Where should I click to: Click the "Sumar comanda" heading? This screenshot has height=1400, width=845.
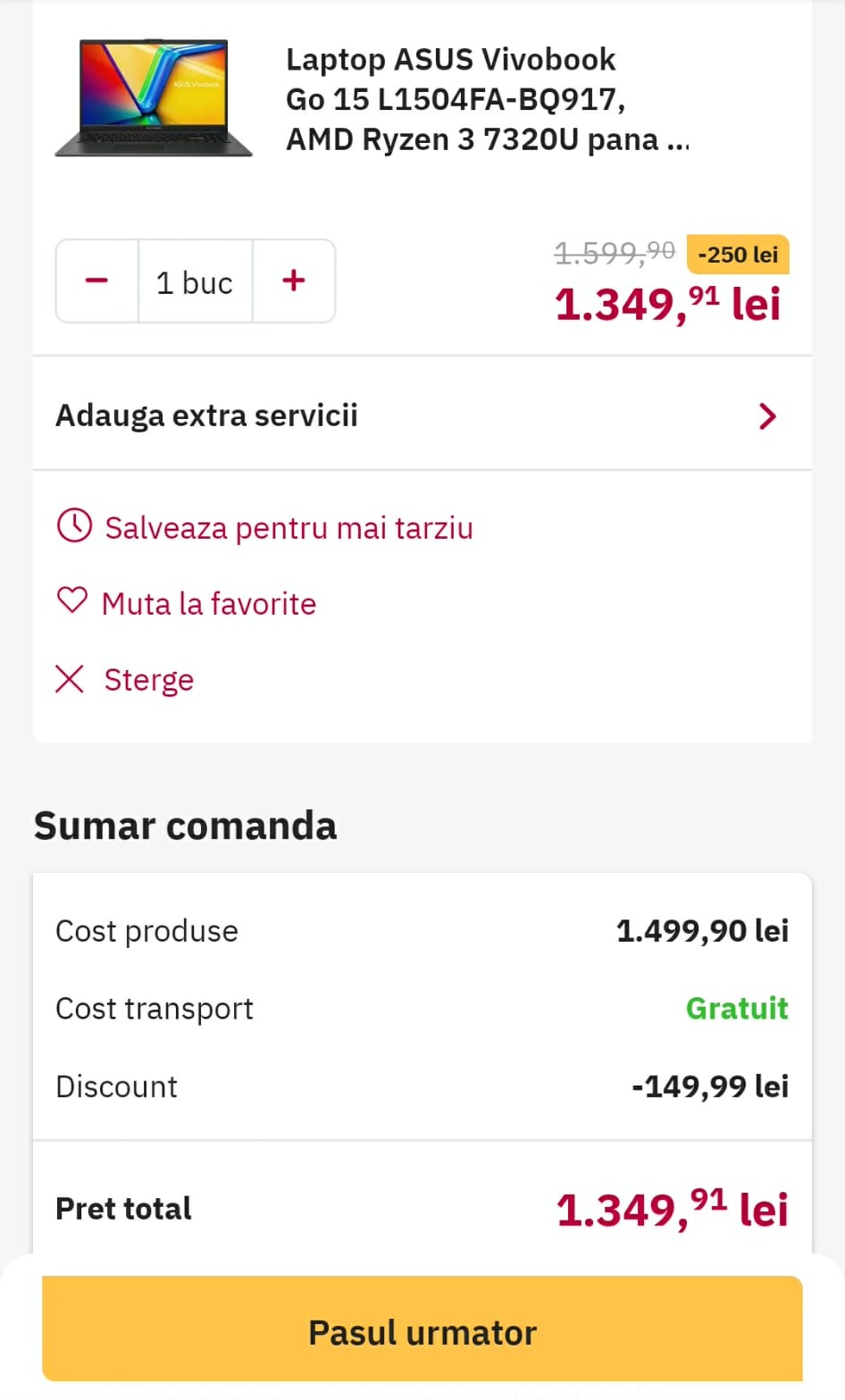click(185, 826)
